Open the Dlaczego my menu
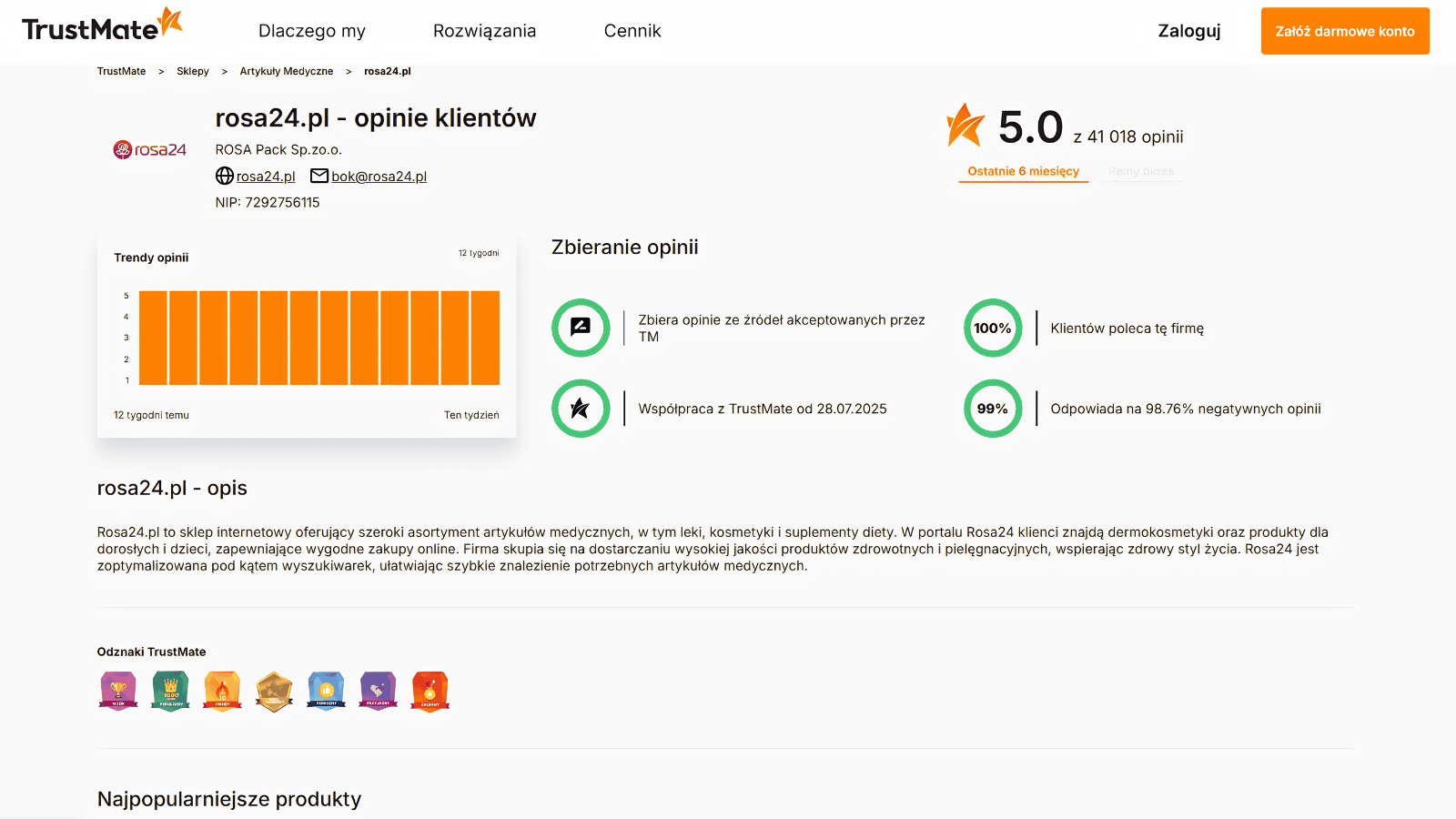This screenshot has width=1456, height=819. pos(312,31)
